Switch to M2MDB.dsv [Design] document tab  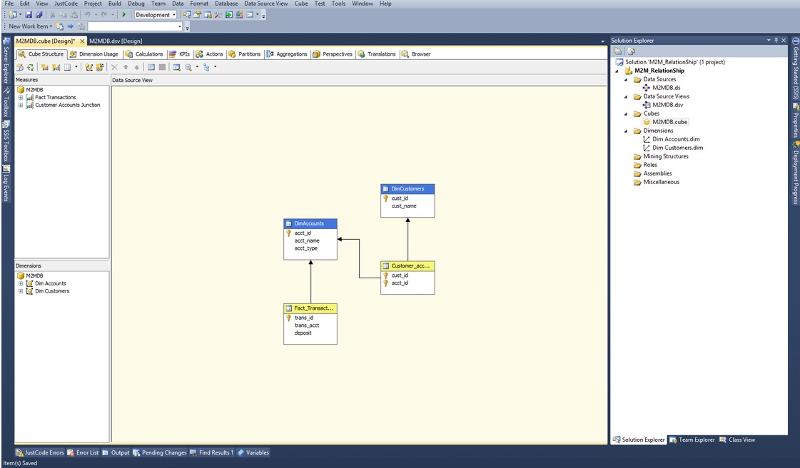click(116, 41)
